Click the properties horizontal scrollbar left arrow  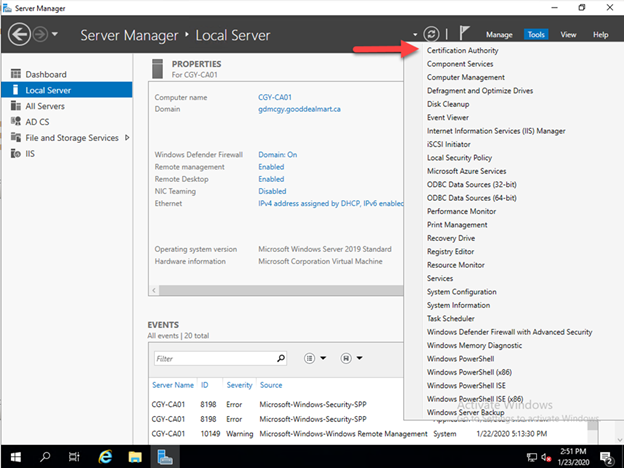point(154,290)
